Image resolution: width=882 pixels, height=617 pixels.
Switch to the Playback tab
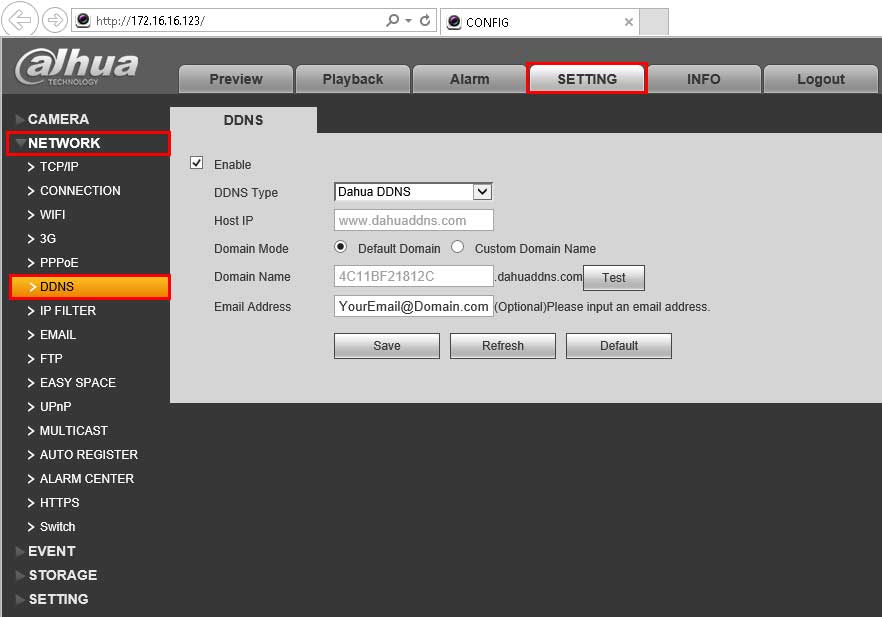tap(352, 79)
